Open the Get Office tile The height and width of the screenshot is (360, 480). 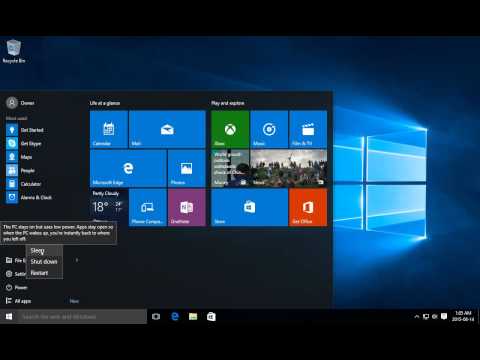[308, 207]
